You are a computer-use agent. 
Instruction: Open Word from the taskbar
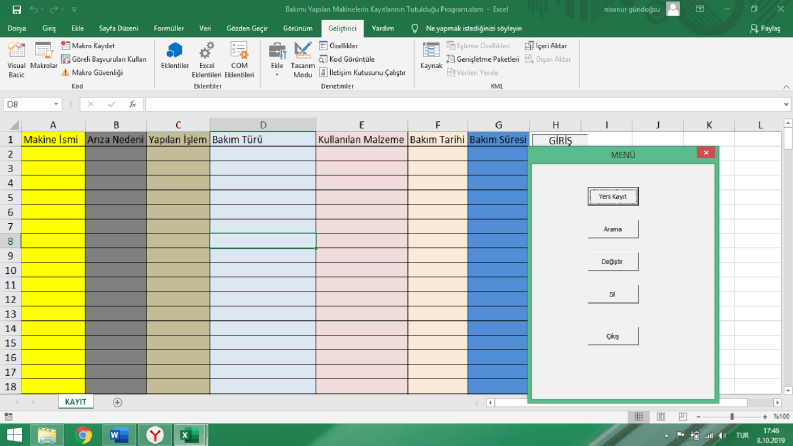(x=119, y=435)
